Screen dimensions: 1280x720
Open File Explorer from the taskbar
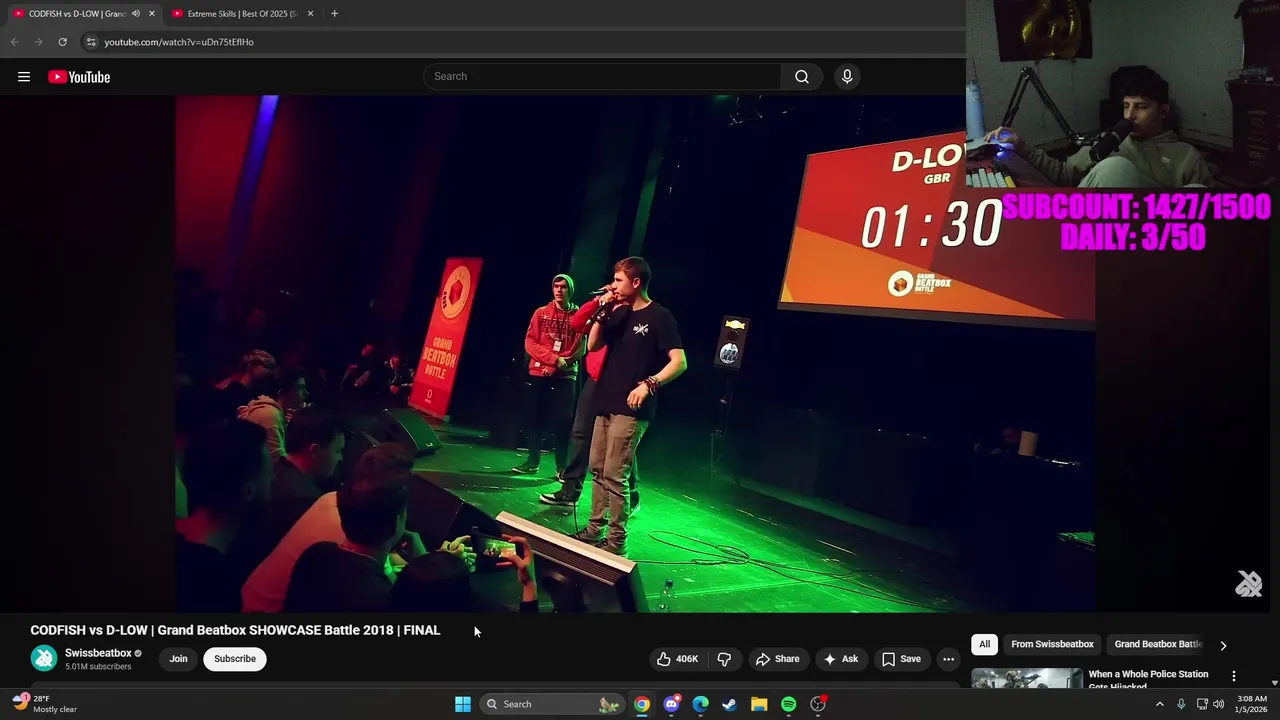pos(759,704)
